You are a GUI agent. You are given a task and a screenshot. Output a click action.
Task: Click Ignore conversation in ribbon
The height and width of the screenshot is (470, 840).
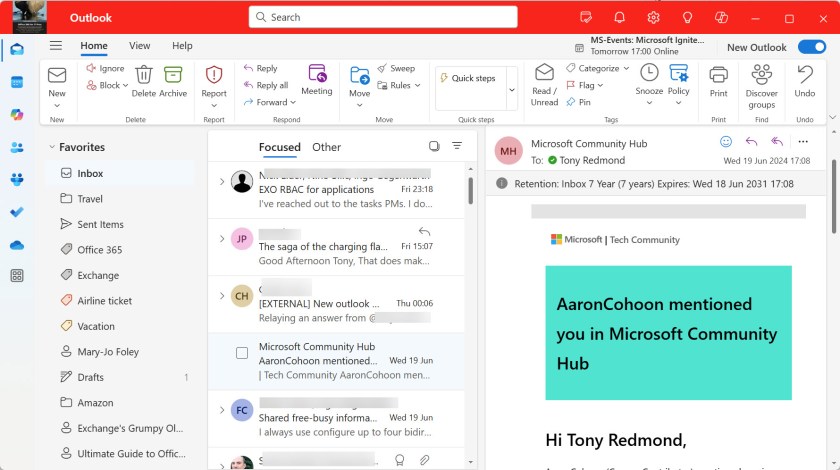[x=106, y=68]
